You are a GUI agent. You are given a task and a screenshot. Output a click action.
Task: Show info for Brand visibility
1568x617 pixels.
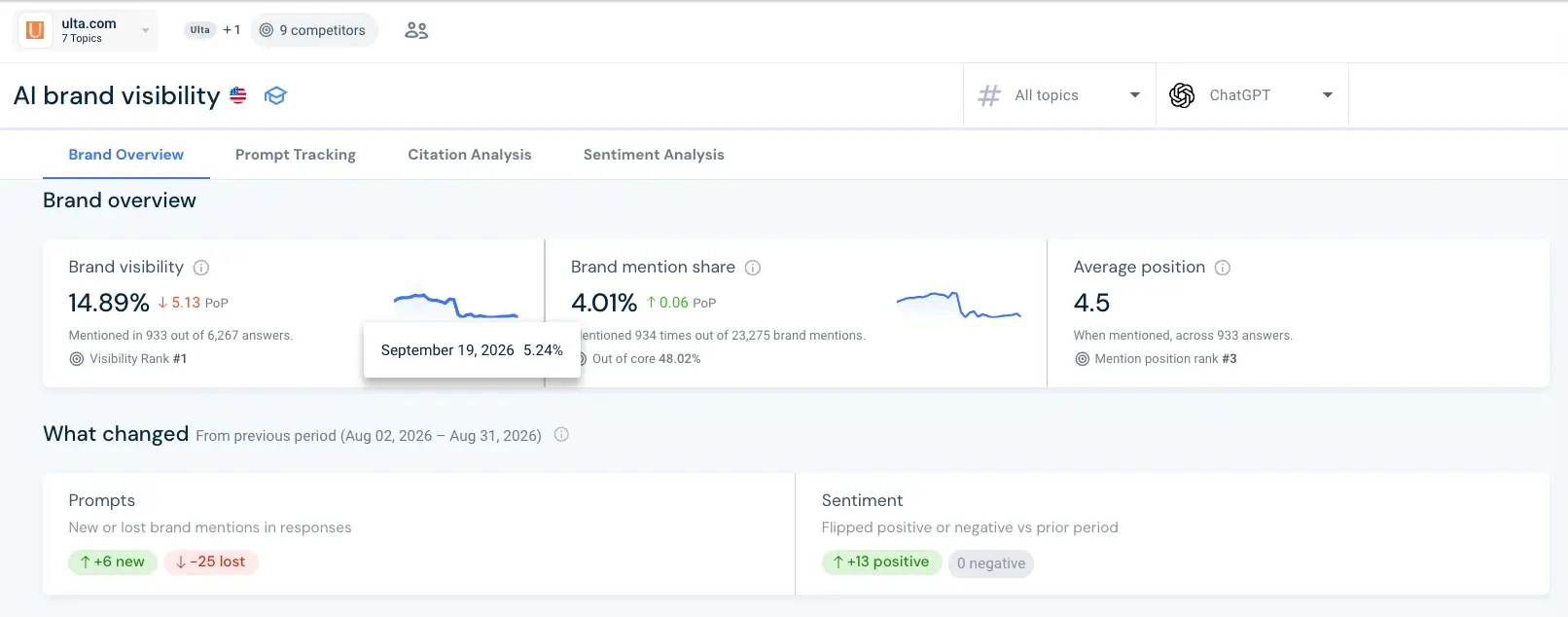click(201, 268)
